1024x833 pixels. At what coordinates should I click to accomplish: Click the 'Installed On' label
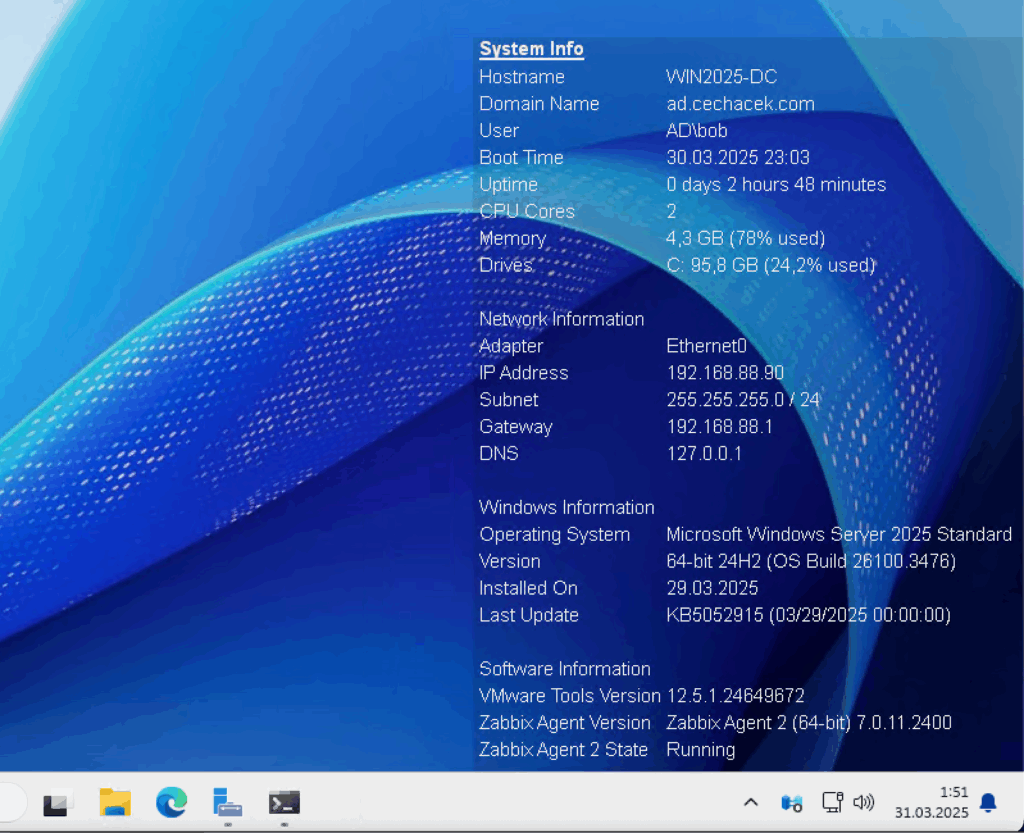(x=528, y=588)
